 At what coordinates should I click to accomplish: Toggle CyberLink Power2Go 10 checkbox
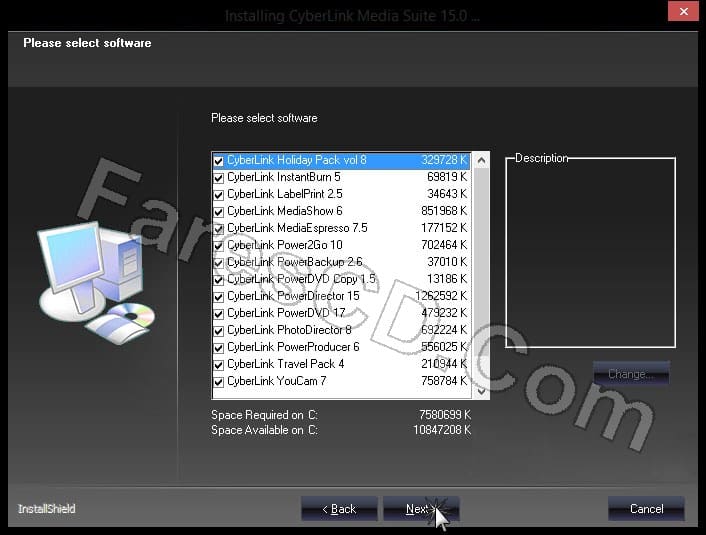coord(218,246)
